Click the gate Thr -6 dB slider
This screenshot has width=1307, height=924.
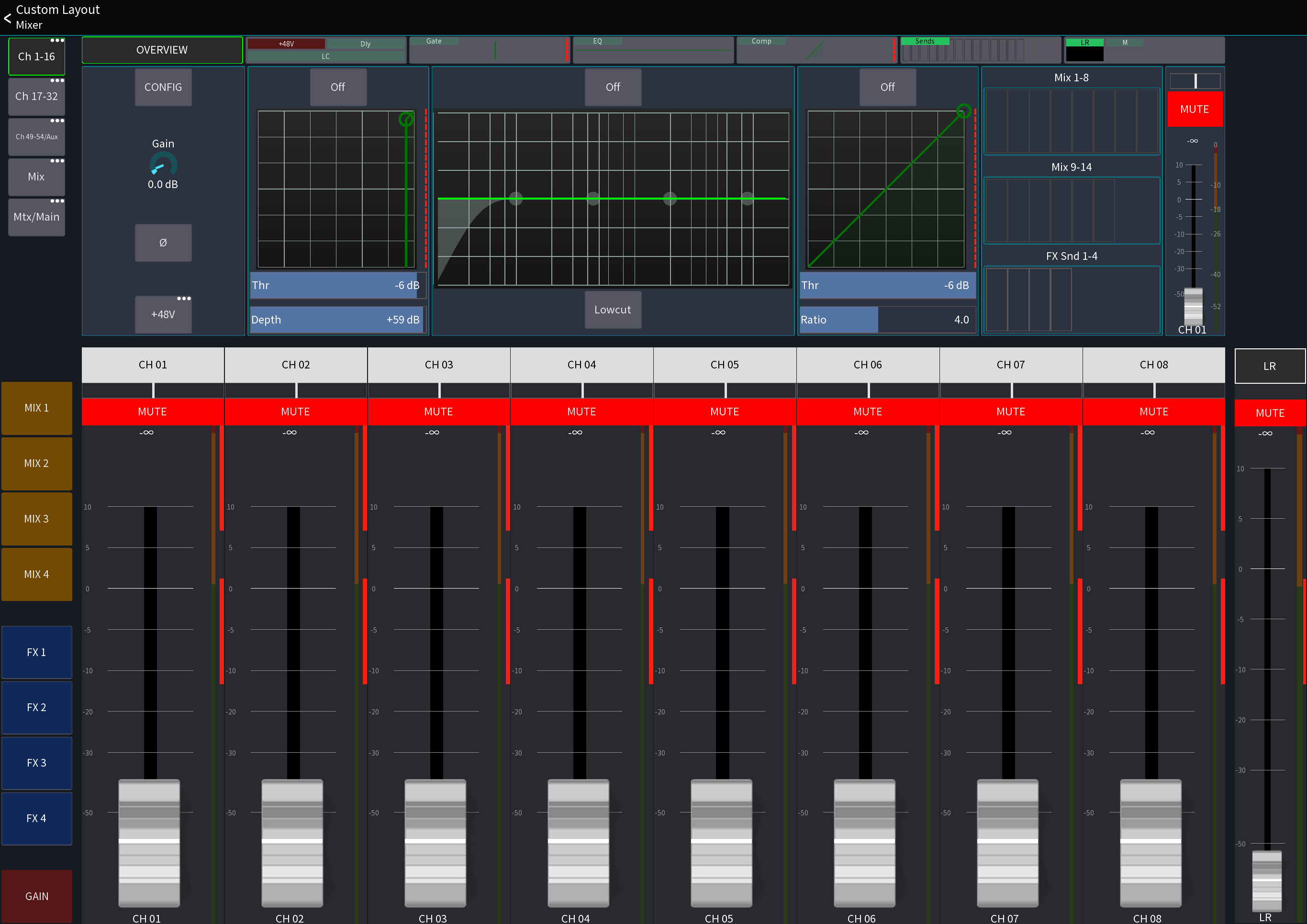coord(338,285)
